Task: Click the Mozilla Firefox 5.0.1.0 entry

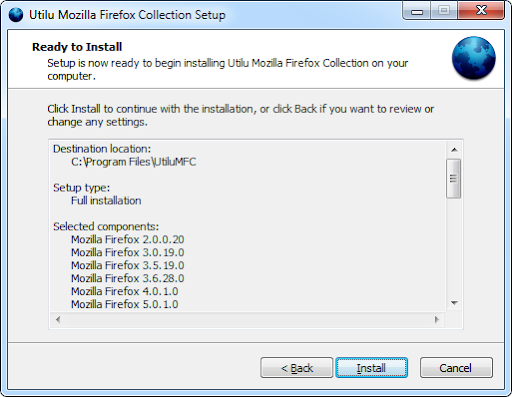Action: click(124, 304)
